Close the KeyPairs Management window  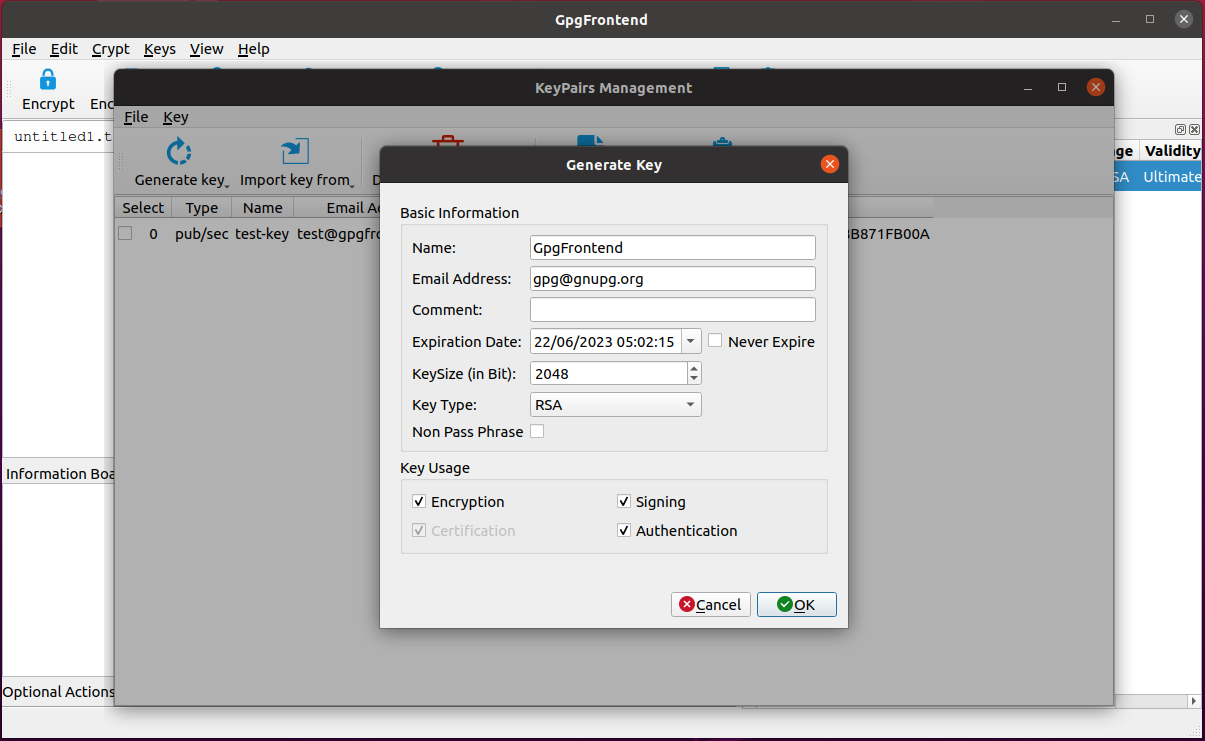pyautogui.click(x=1096, y=88)
